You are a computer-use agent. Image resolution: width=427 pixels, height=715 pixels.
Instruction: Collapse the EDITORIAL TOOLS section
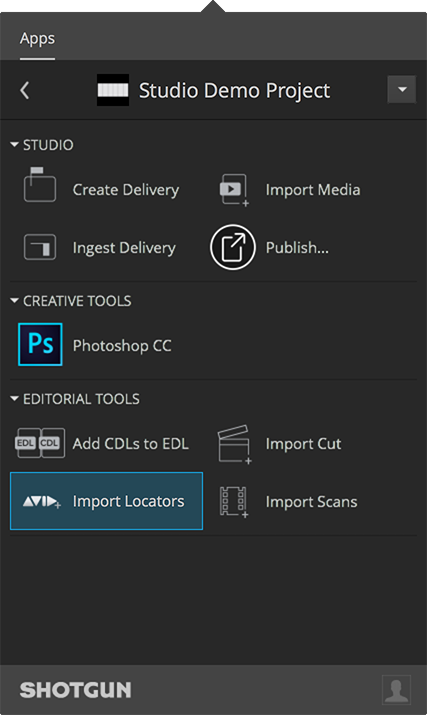14,399
